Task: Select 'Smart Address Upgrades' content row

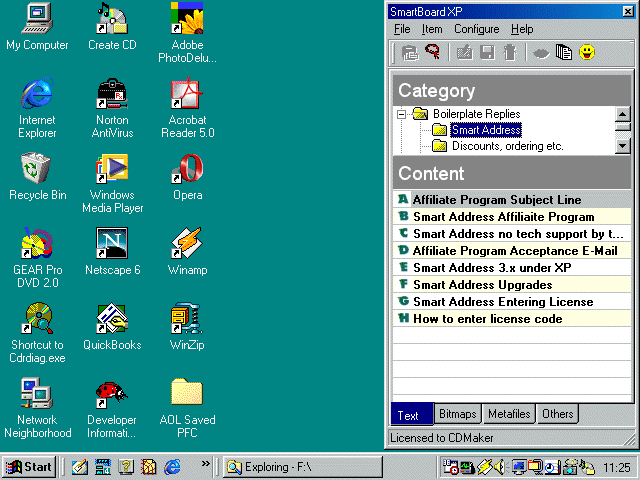Action: tap(512, 285)
